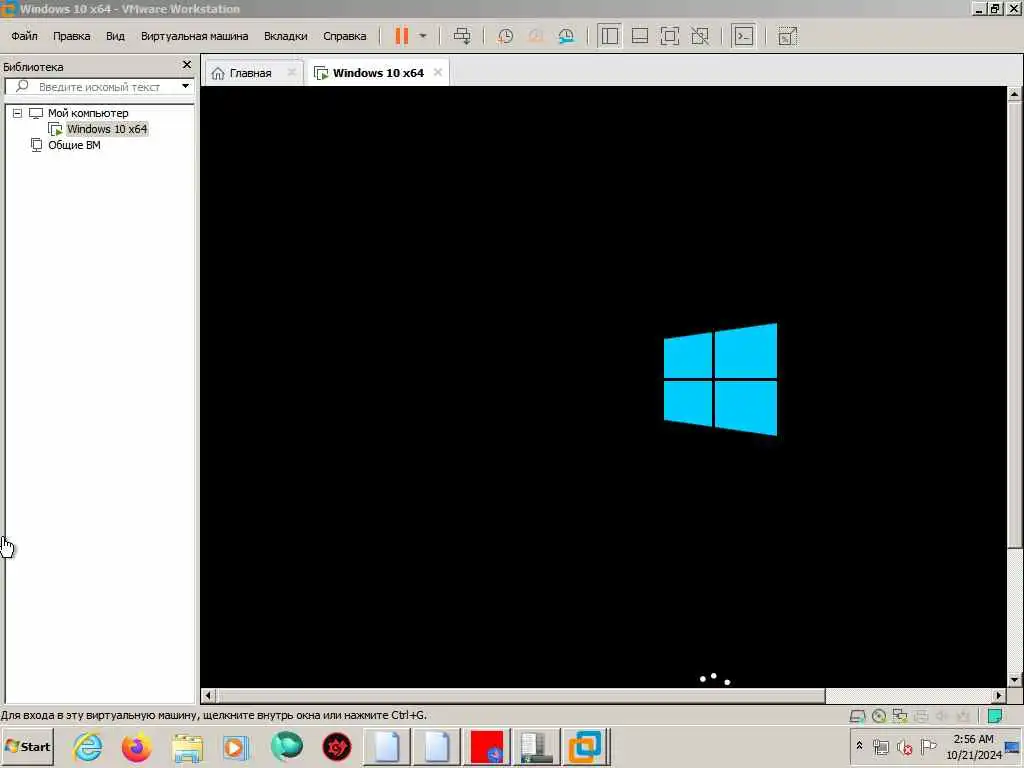Click the network adapter status icon

900,716
